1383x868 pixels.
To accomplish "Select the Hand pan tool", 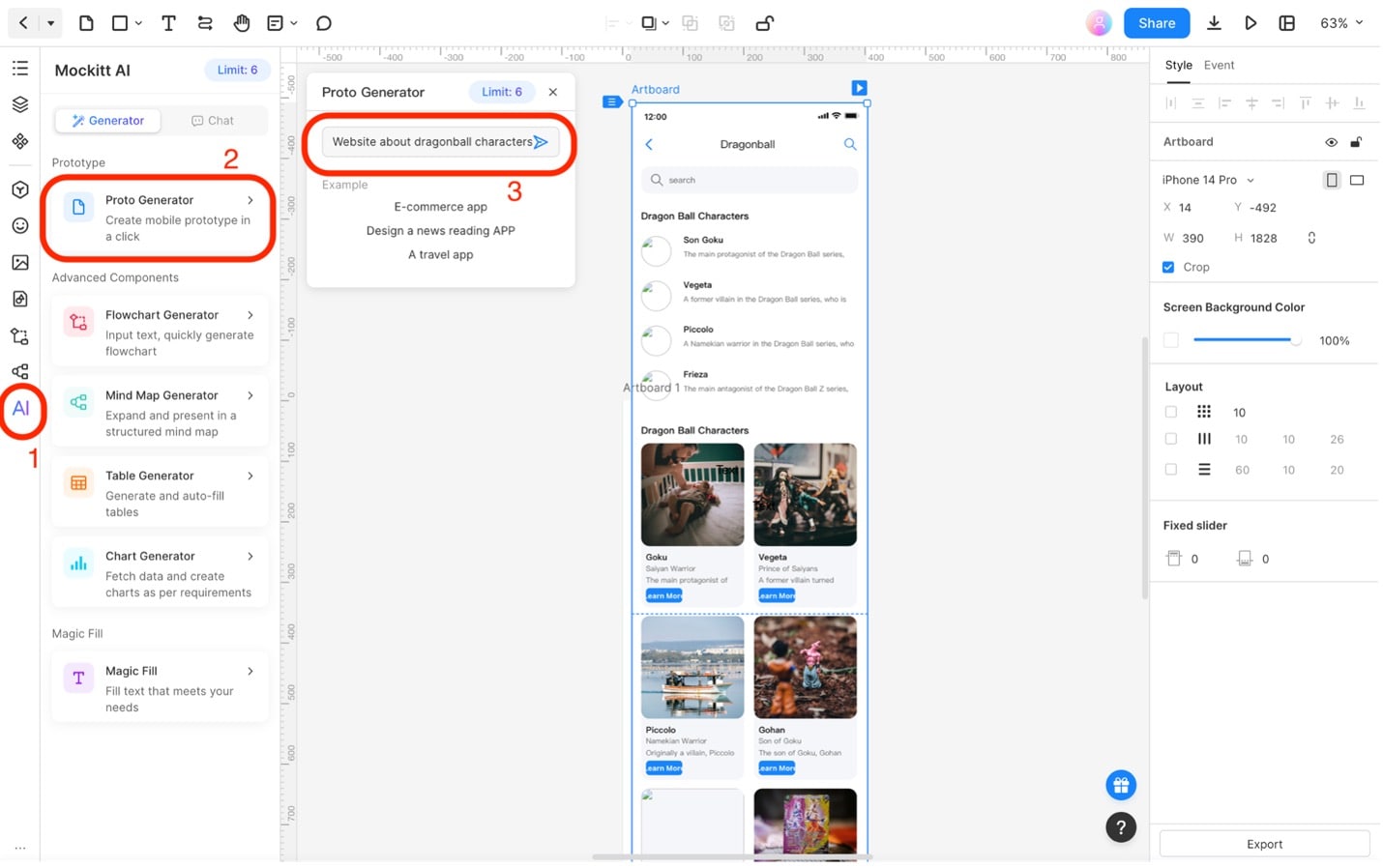I will click(x=242, y=23).
